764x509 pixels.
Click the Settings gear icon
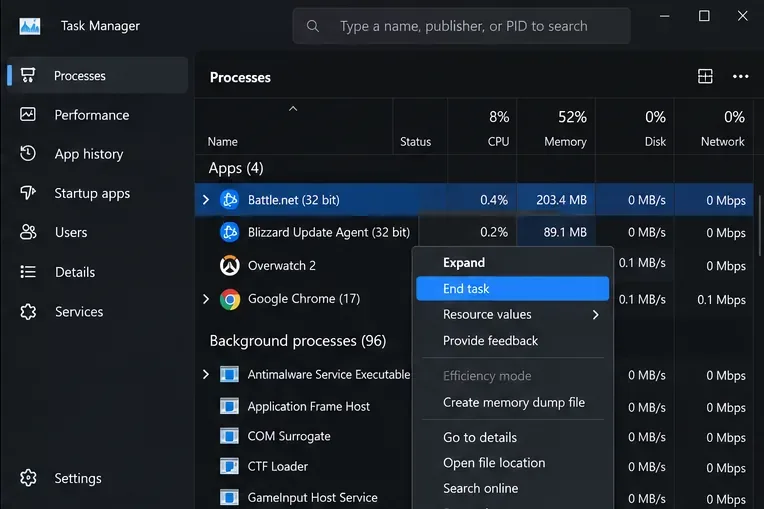[x=28, y=478]
